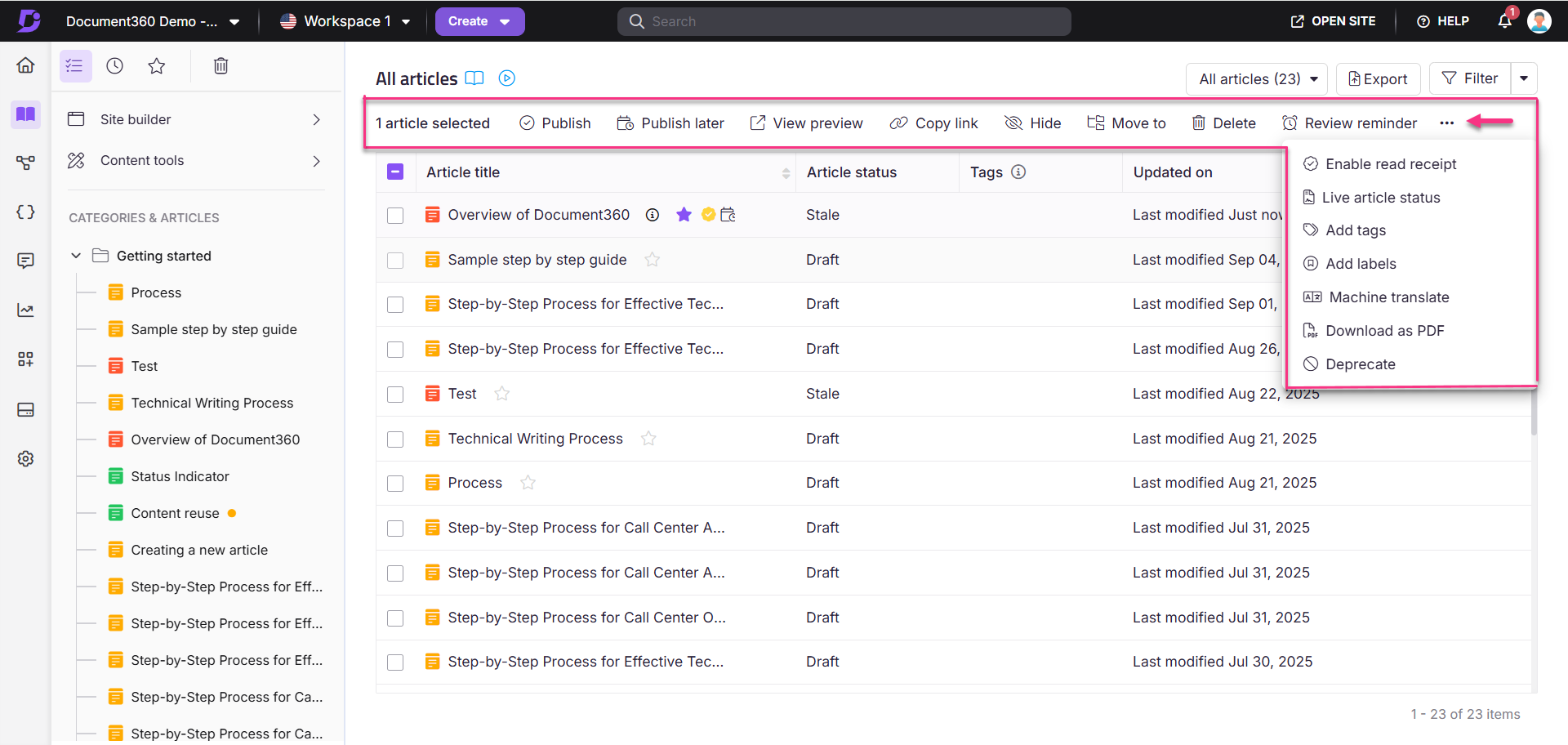Screen dimensions: 1568x745
Task: Click Publish later in the action bar
Action: (x=670, y=123)
